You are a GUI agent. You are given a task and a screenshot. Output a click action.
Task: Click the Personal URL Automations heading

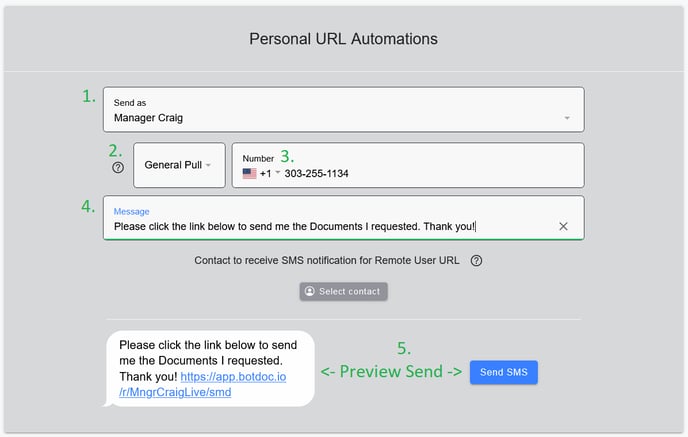(x=343, y=39)
